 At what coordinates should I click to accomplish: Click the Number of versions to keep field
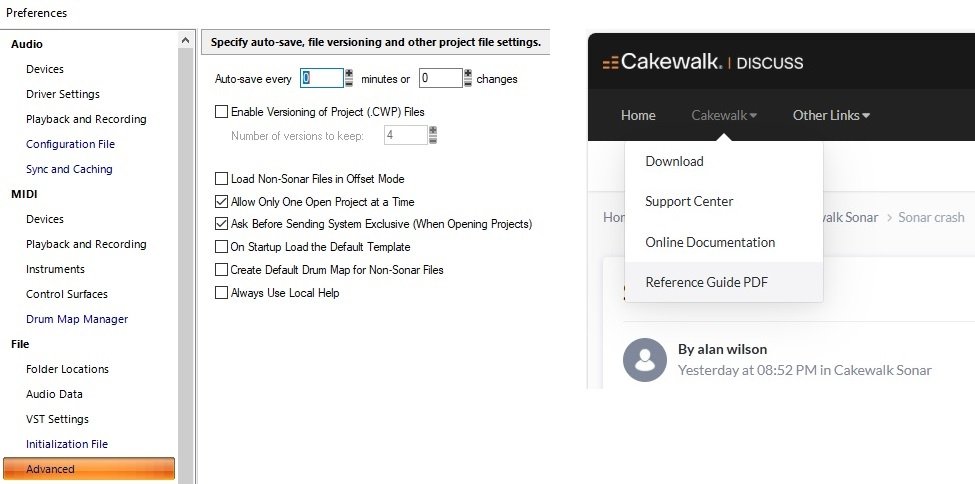click(x=406, y=135)
